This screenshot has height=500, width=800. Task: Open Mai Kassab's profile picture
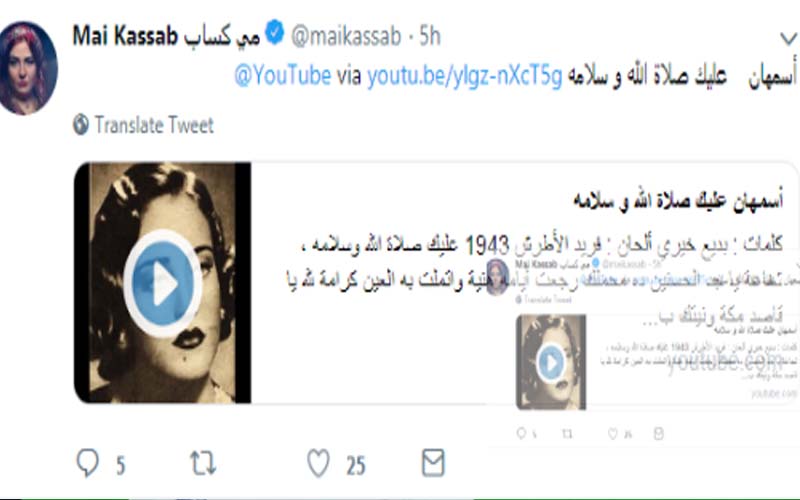[x=27, y=68]
